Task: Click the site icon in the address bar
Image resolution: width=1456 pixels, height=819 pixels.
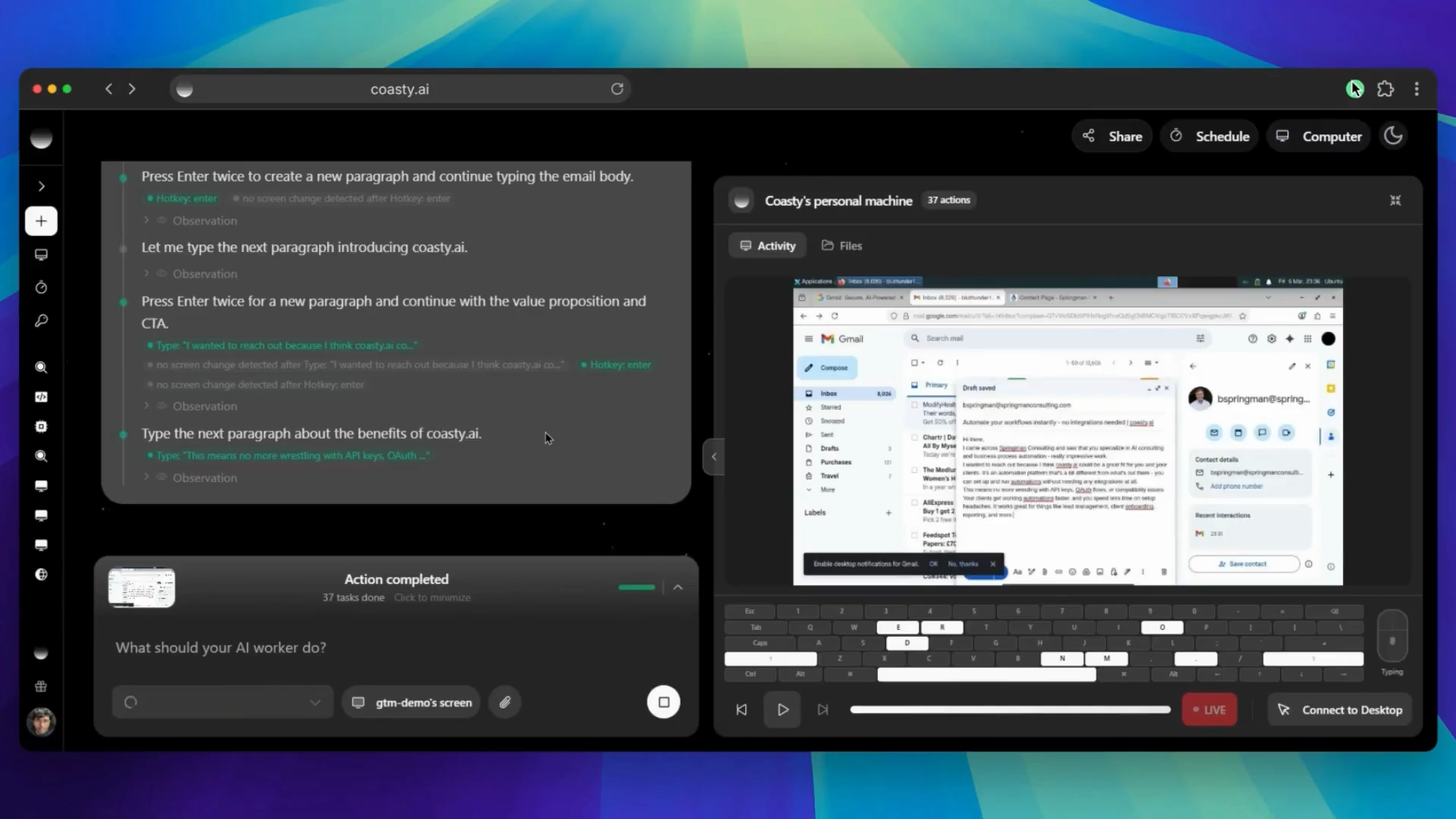Action: 184,90
